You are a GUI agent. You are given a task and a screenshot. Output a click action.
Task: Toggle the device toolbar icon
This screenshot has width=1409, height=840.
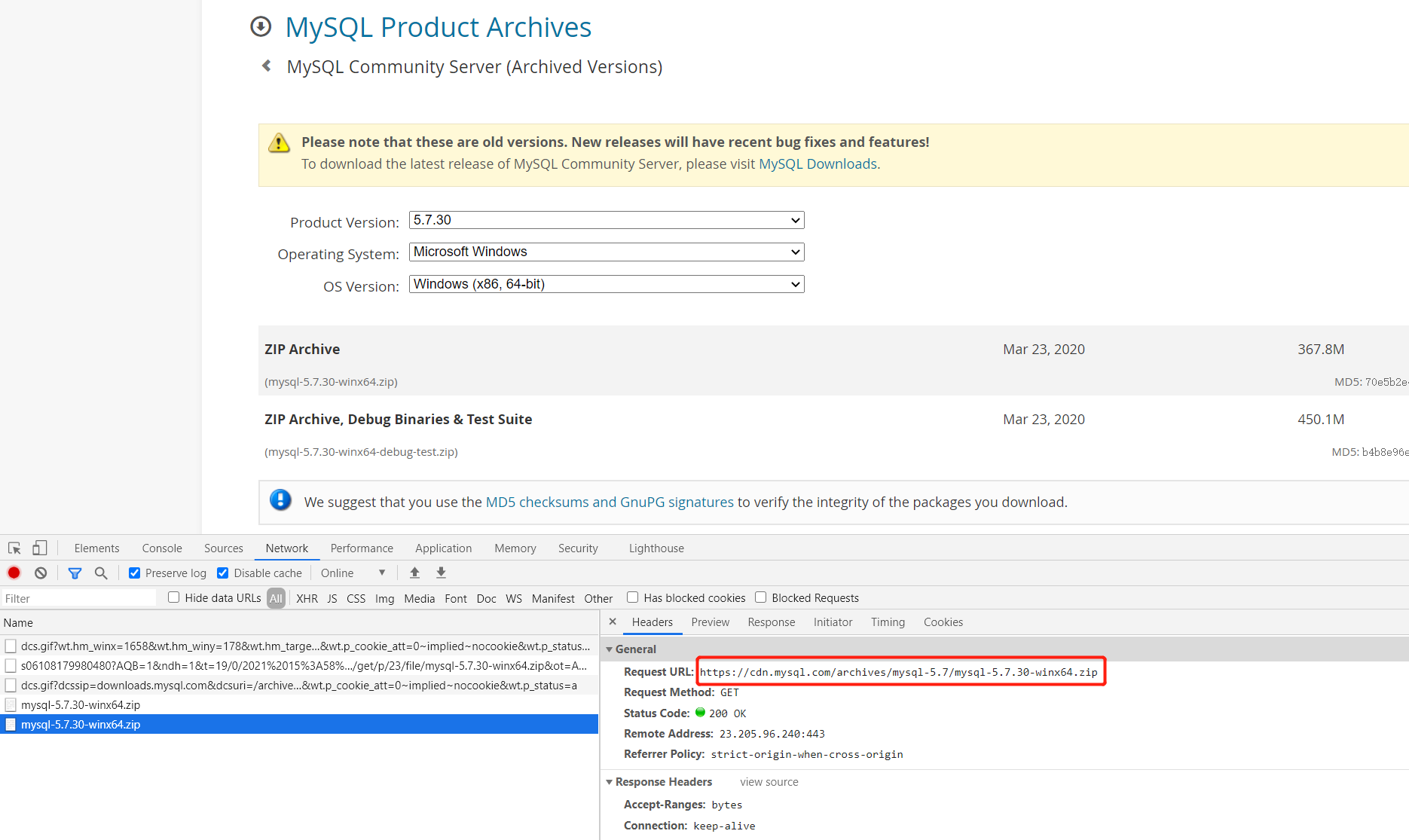tap(40, 548)
